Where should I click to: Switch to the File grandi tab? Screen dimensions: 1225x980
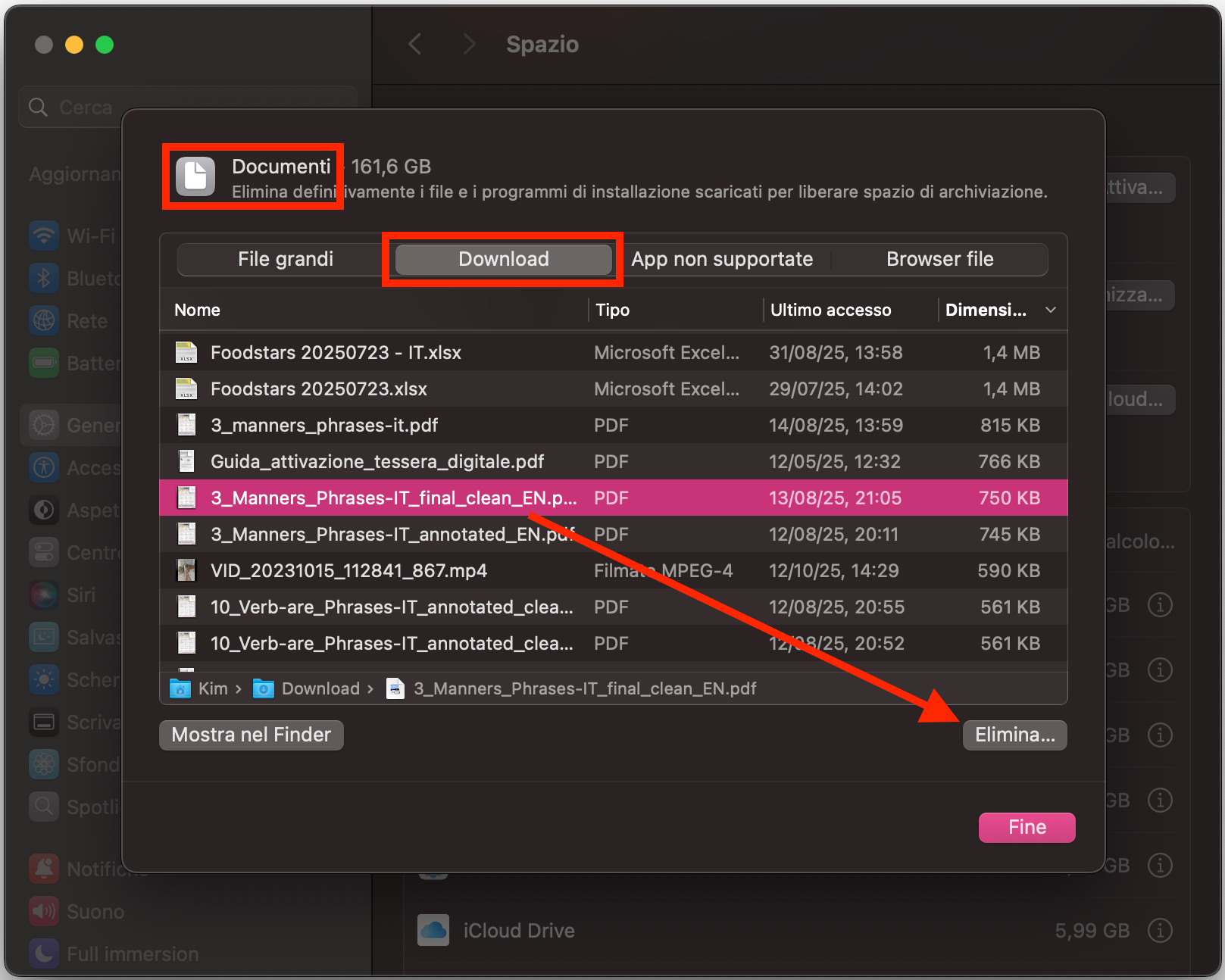(284, 259)
